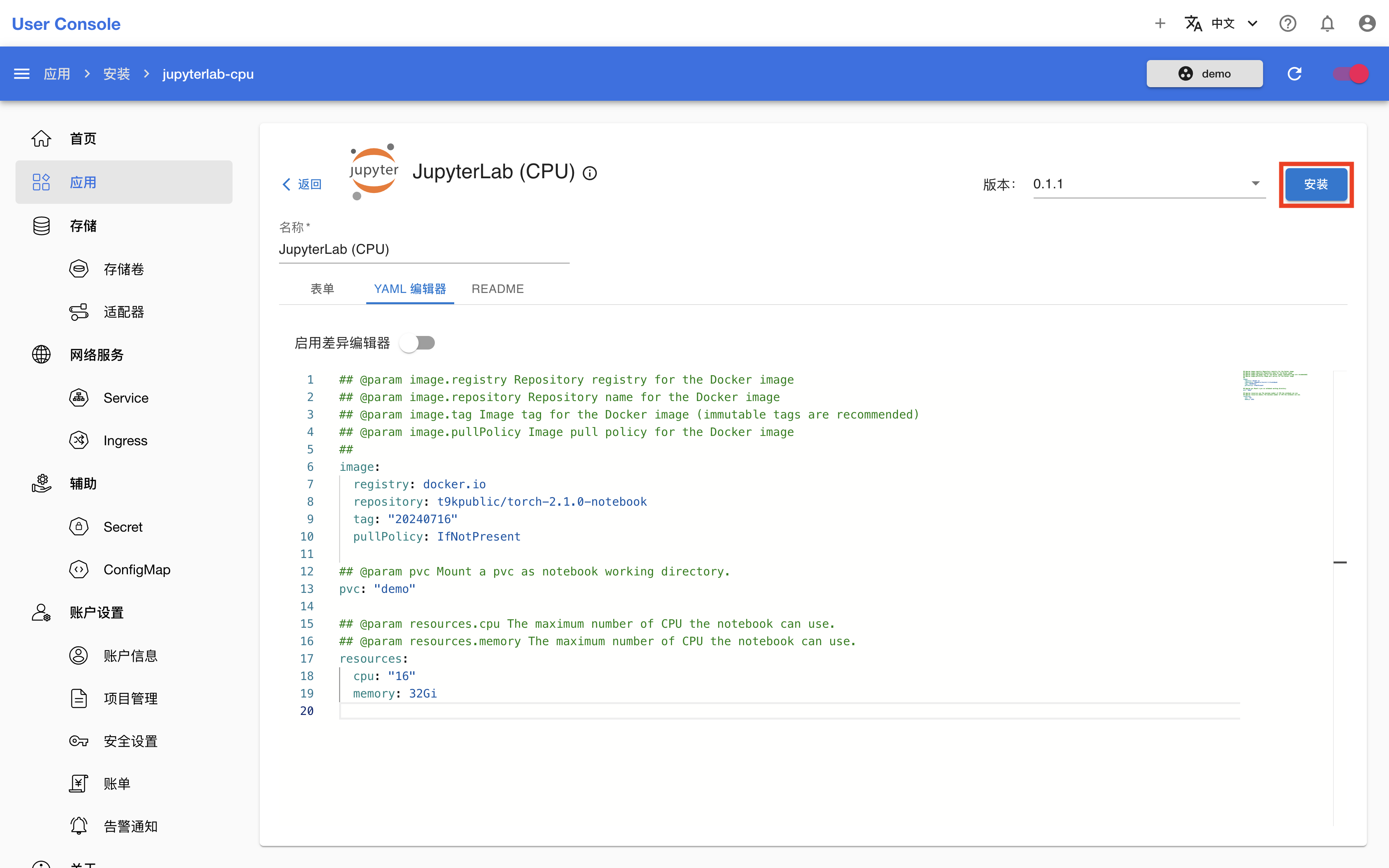Switch to the 表单 form tab
The width and height of the screenshot is (1389, 868).
(322, 289)
